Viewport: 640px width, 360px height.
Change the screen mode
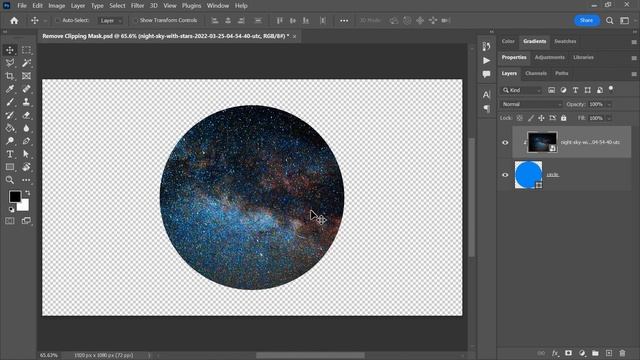(x=26, y=221)
